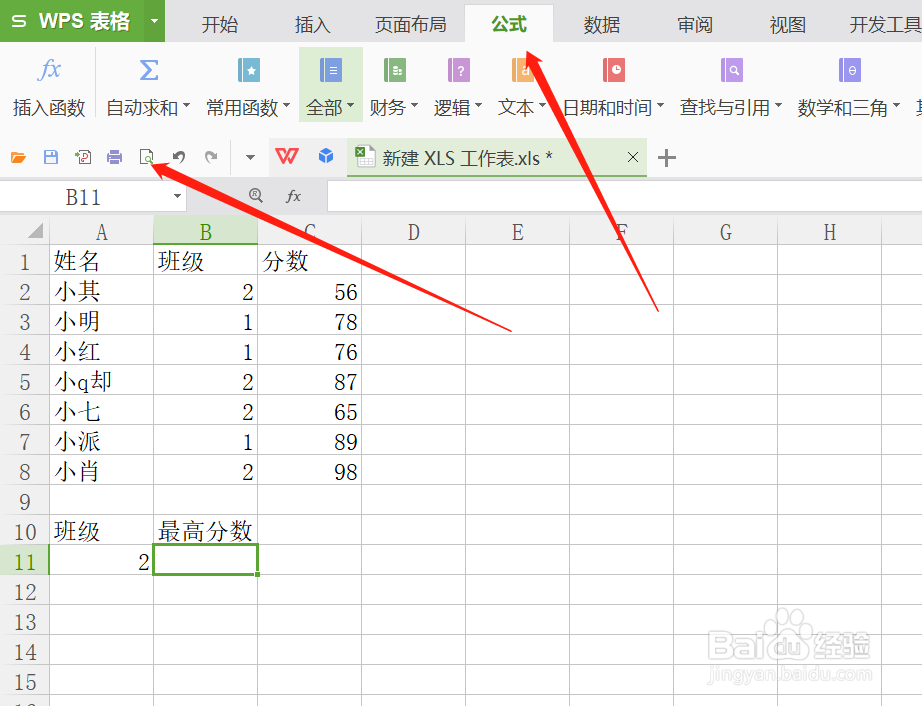Select cell containing 小q却
The image size is (922, 706).
(x=101, y=381)
